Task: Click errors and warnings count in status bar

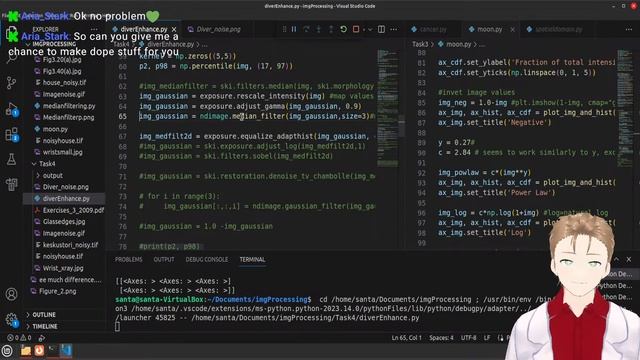Action: pos(19,338)
